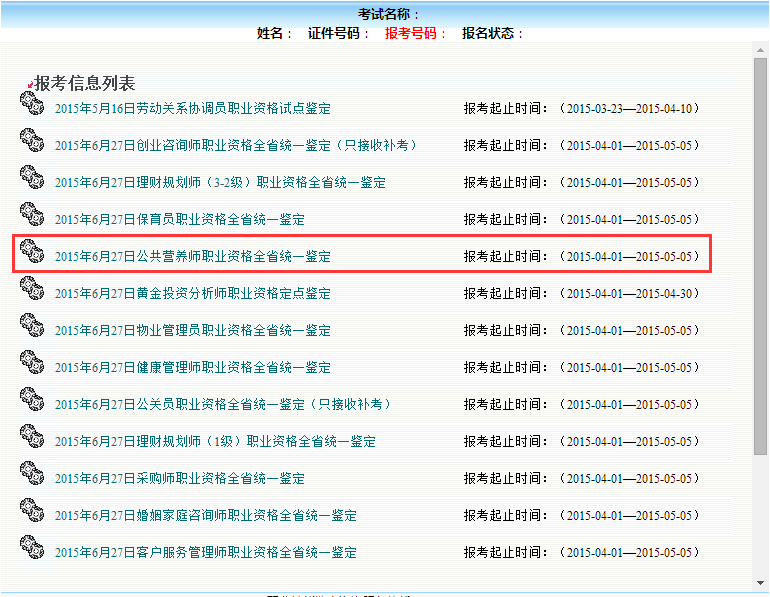This screenshot has height=597, width=770.
Task: Open 采购师职业资格全省统一鉴定 link
Action: point(180,479)
